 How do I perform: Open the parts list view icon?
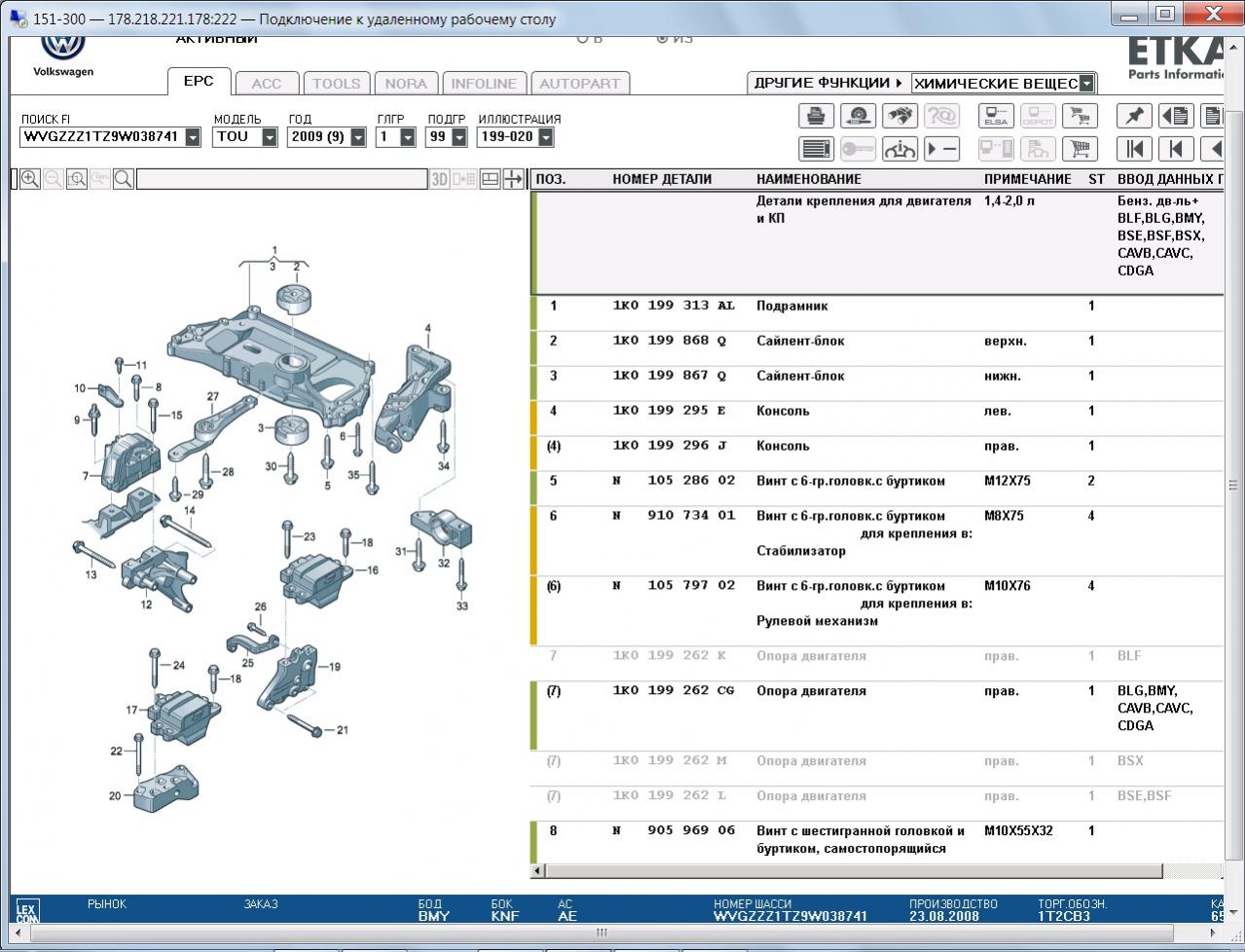[x=816, y=149]
